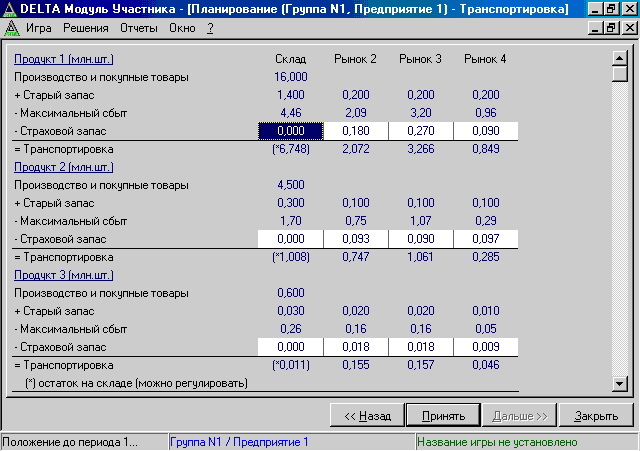Click the << Назад button
This screenshot has height=451, width=640.
[x=367, y=416]
